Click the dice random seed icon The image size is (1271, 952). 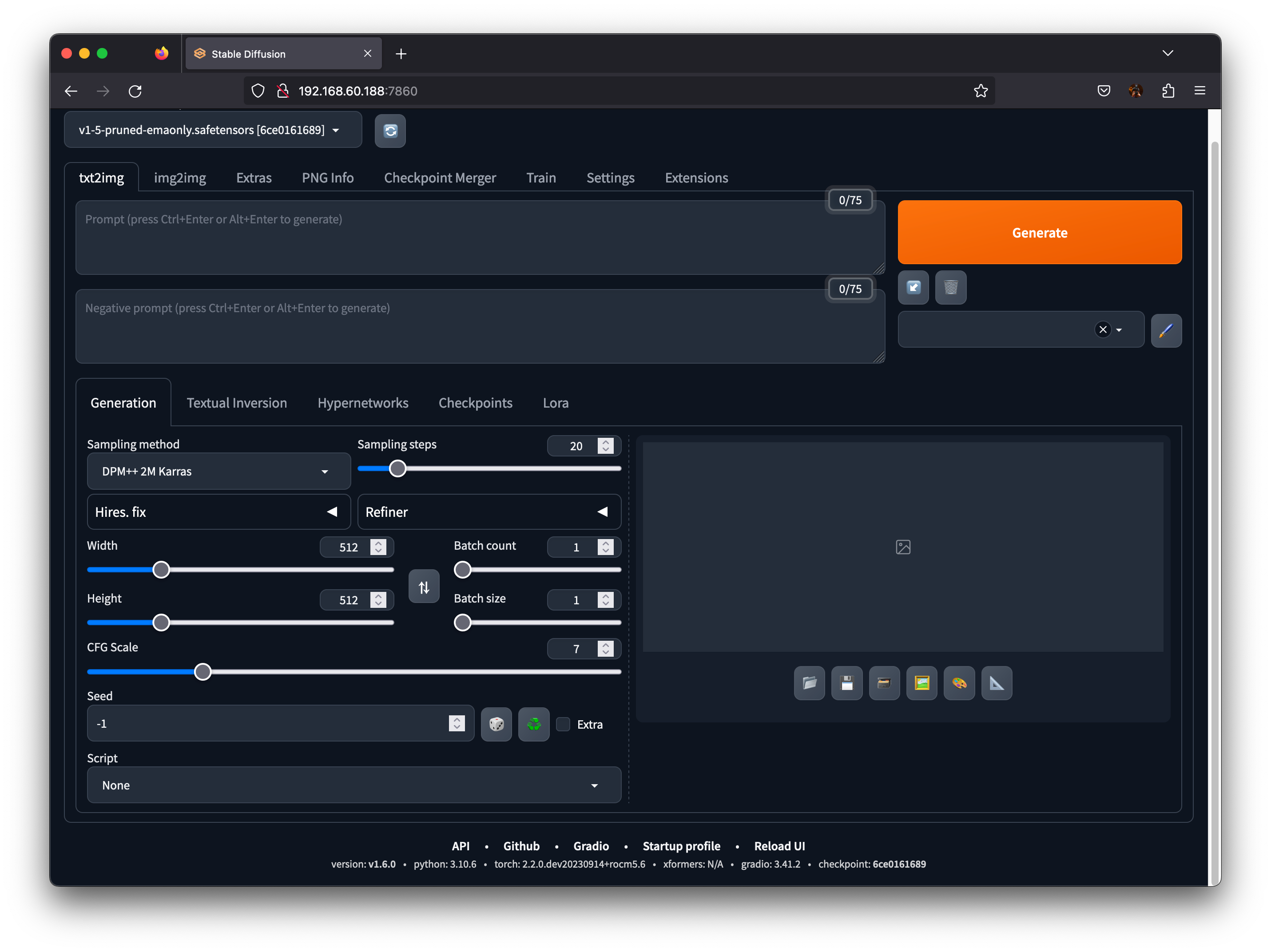(496, 724)
